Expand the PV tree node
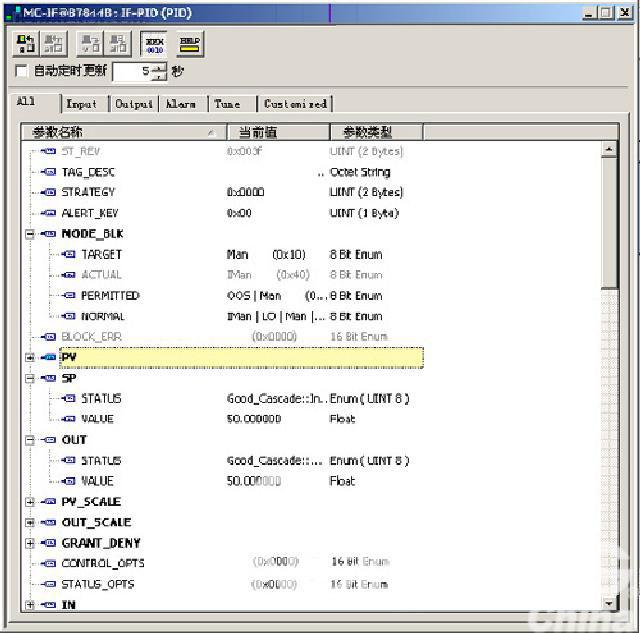640x633 pixels. click(30, 357)
